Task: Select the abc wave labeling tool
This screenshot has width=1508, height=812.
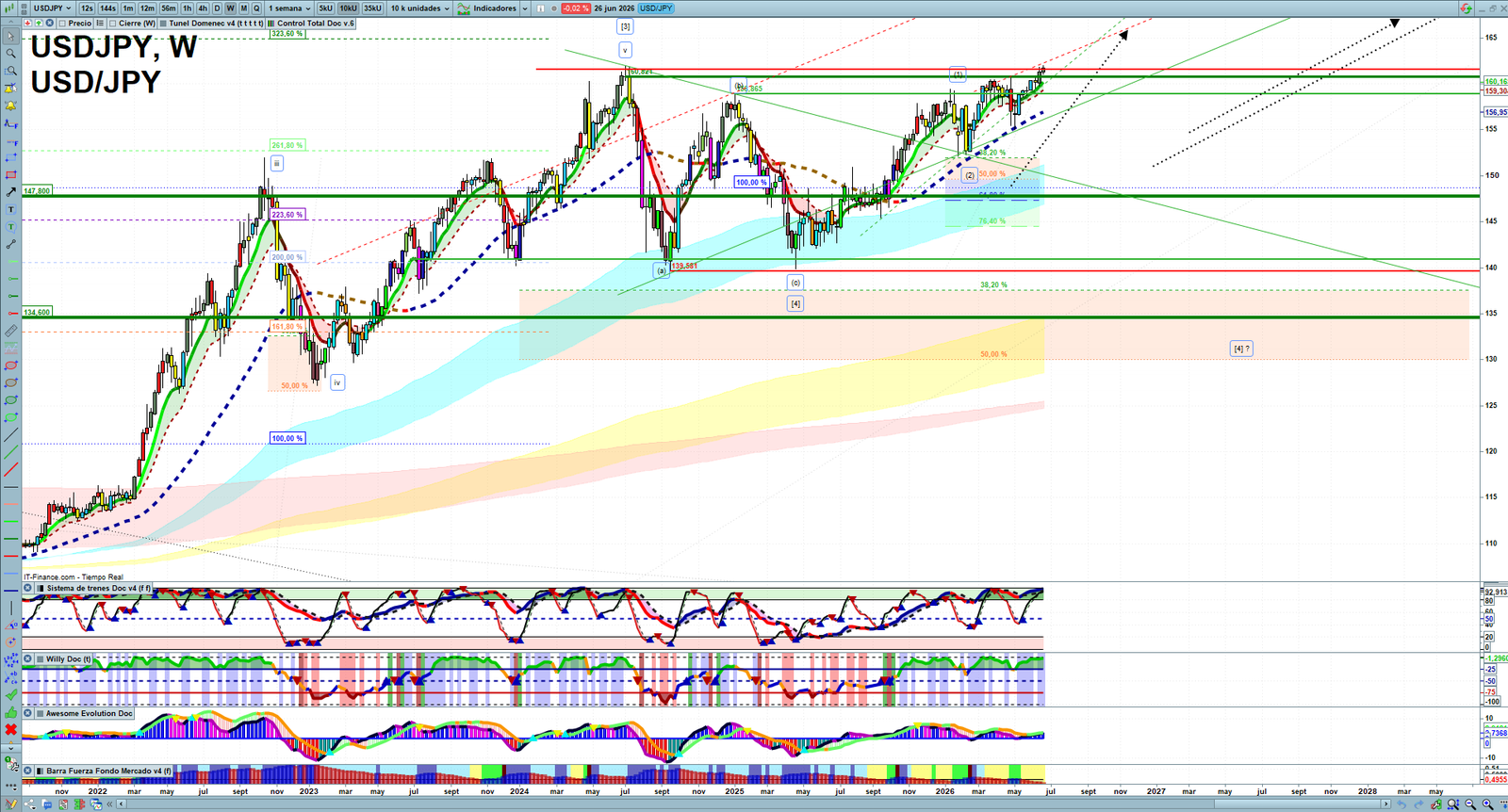Action: coord(11,675)
